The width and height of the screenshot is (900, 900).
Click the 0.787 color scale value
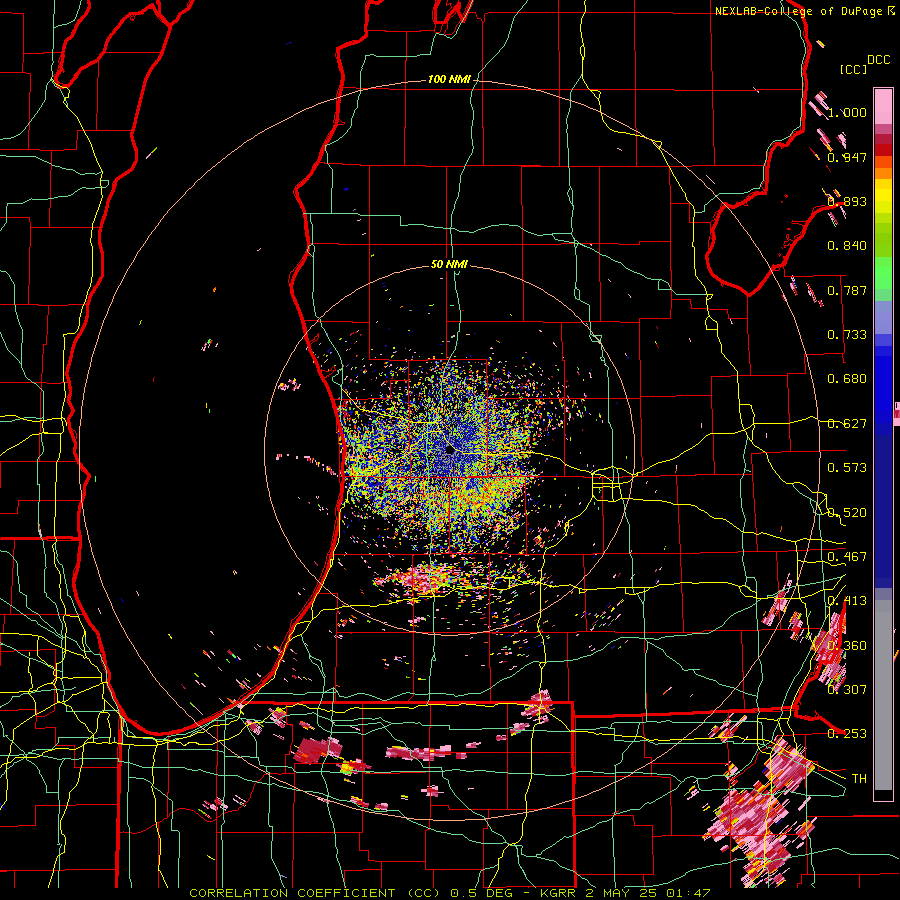(847, 290)
